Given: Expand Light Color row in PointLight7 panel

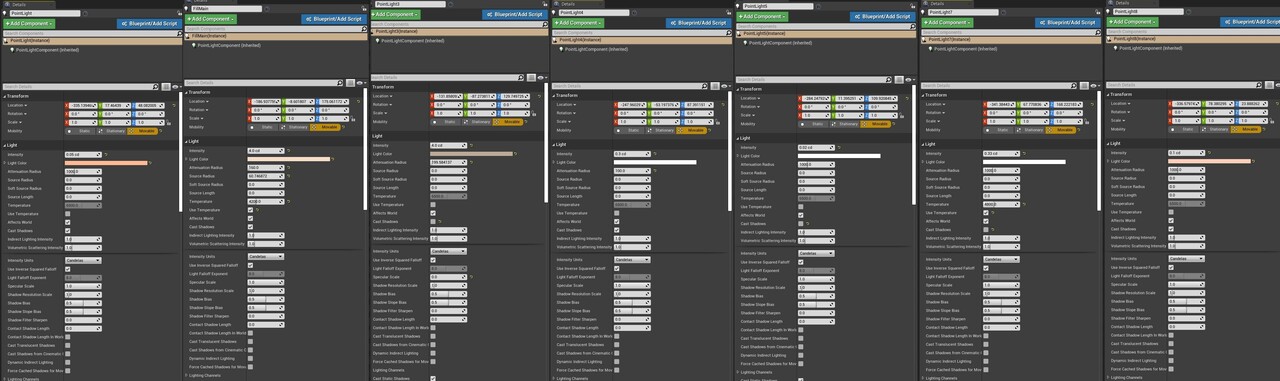Looking at the screenshot, I should [x=923, y=162].
